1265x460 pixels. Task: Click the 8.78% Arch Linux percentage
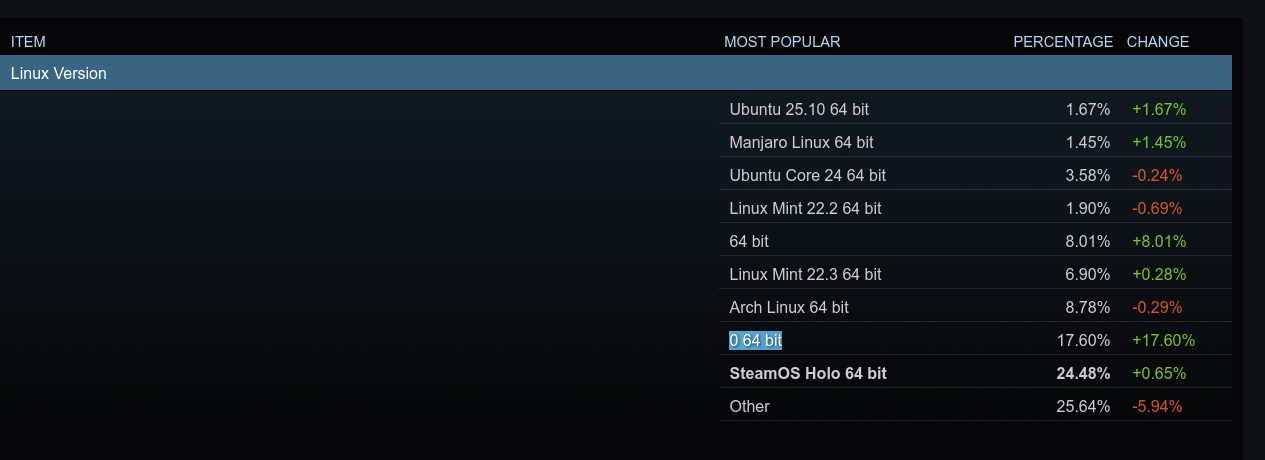(x=1088, y=307)
